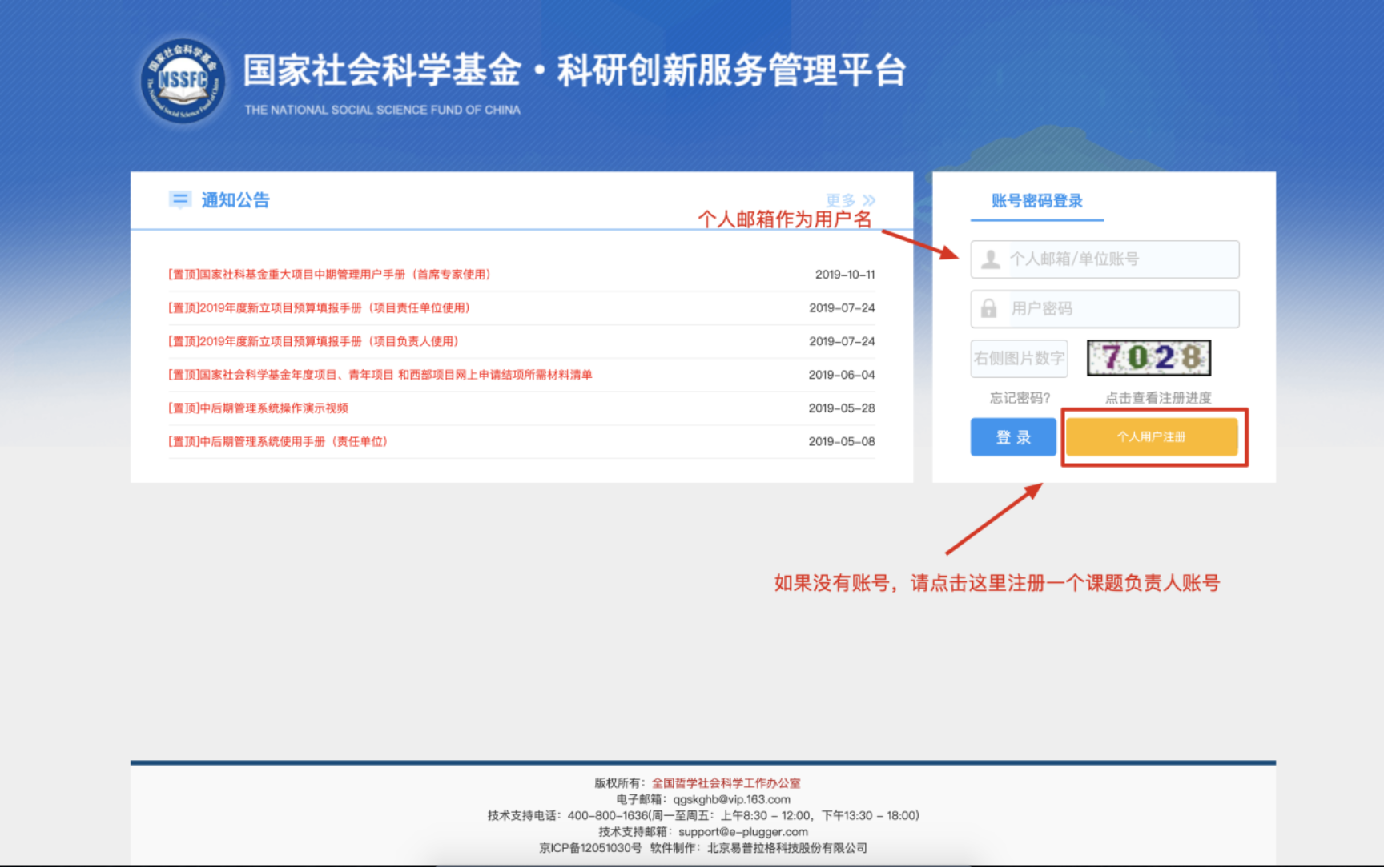1384x868 pixels.
Task: Click the orange 个人用户注册 button
Action: (1152, 437)
